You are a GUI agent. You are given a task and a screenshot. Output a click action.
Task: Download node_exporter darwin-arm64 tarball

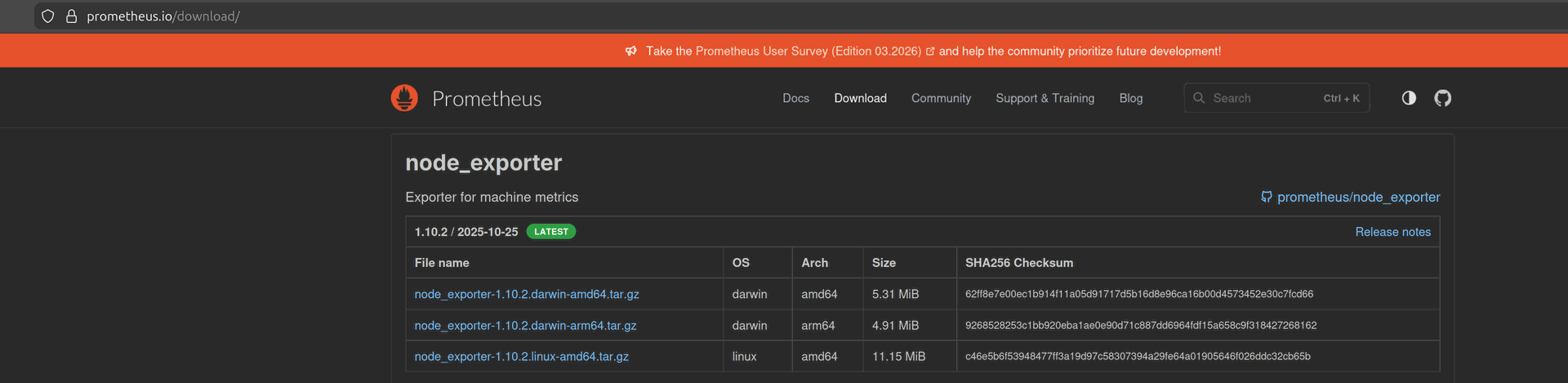(x=525, y=325)
